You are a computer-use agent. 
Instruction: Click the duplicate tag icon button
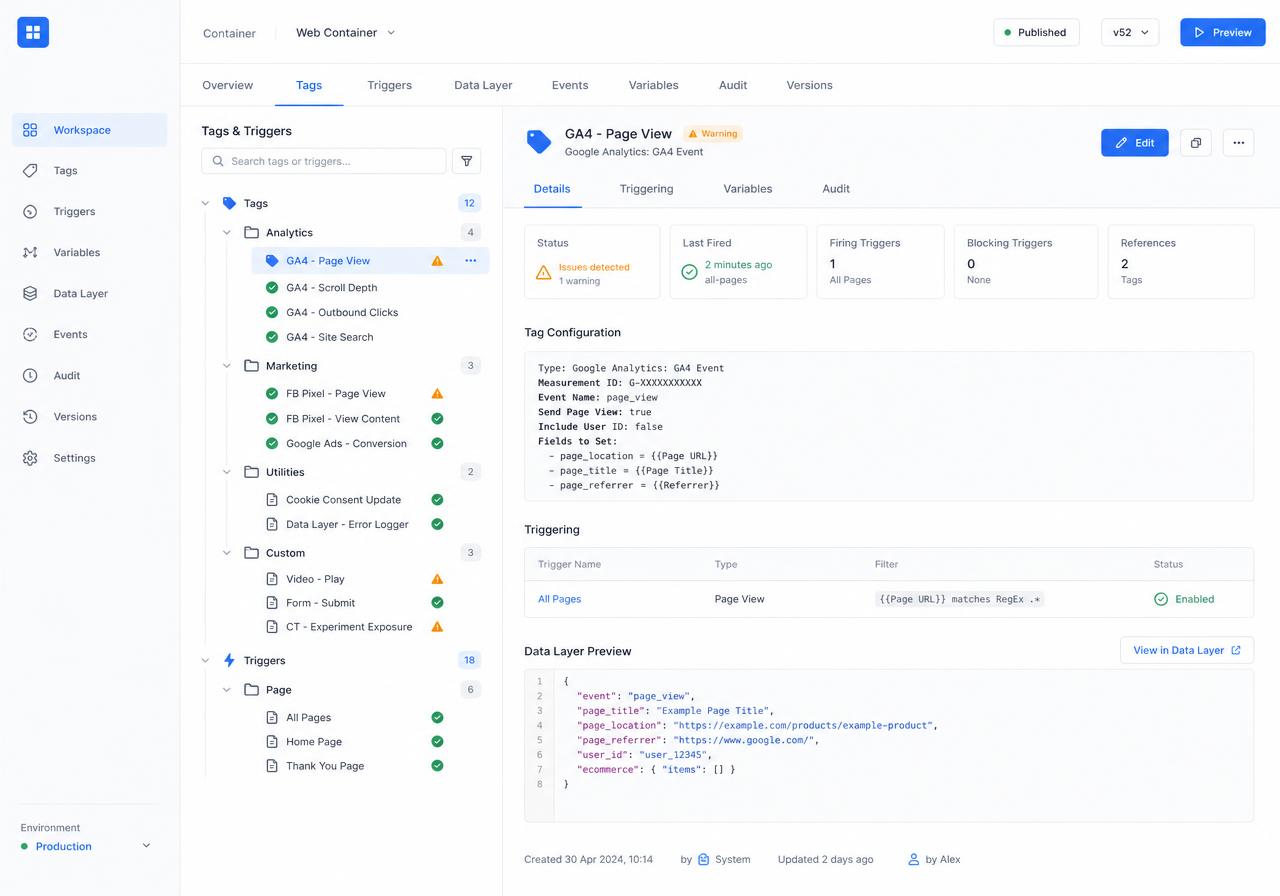(1196, 143)
